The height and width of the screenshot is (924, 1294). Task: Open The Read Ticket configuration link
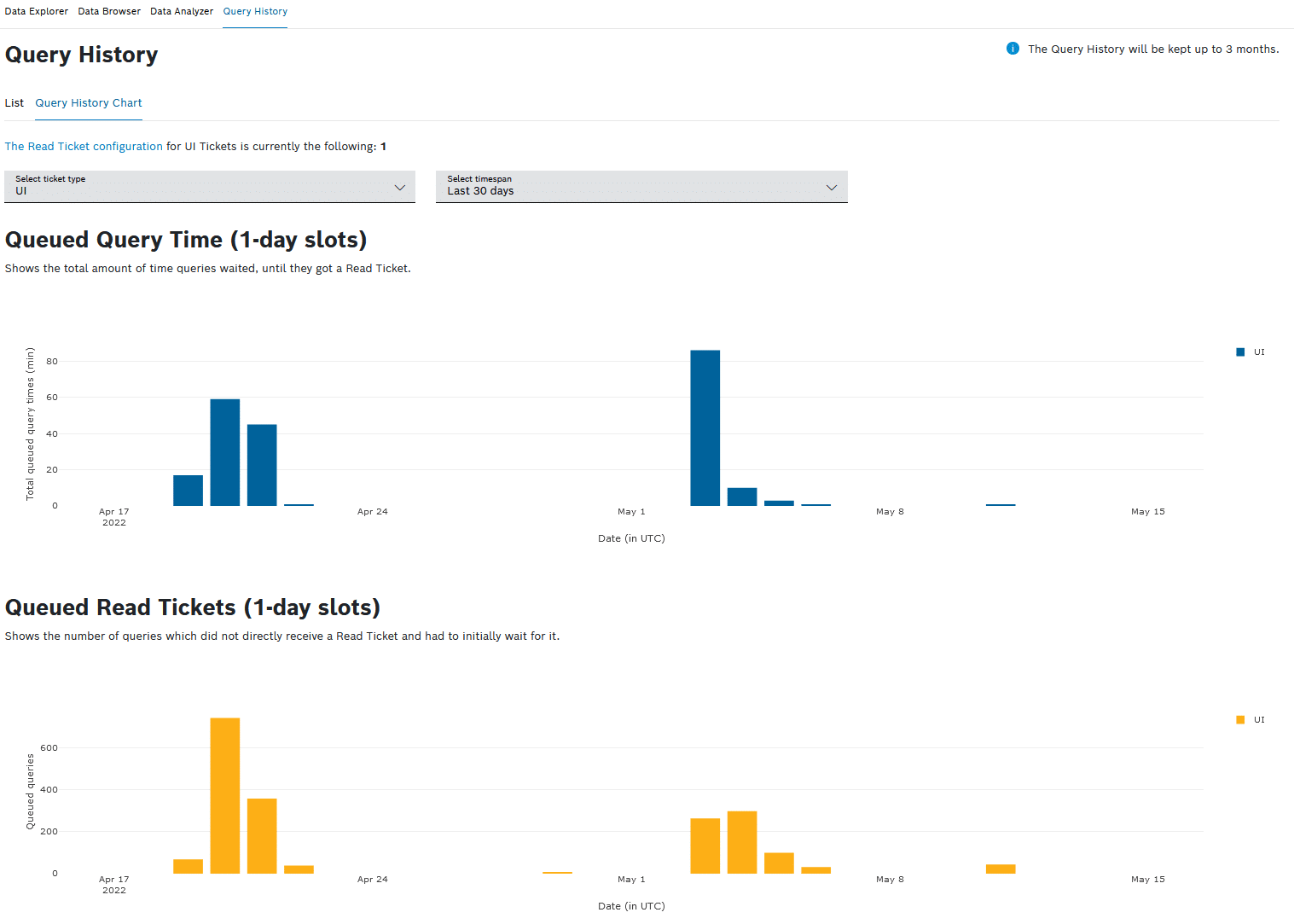pos(84,147)
